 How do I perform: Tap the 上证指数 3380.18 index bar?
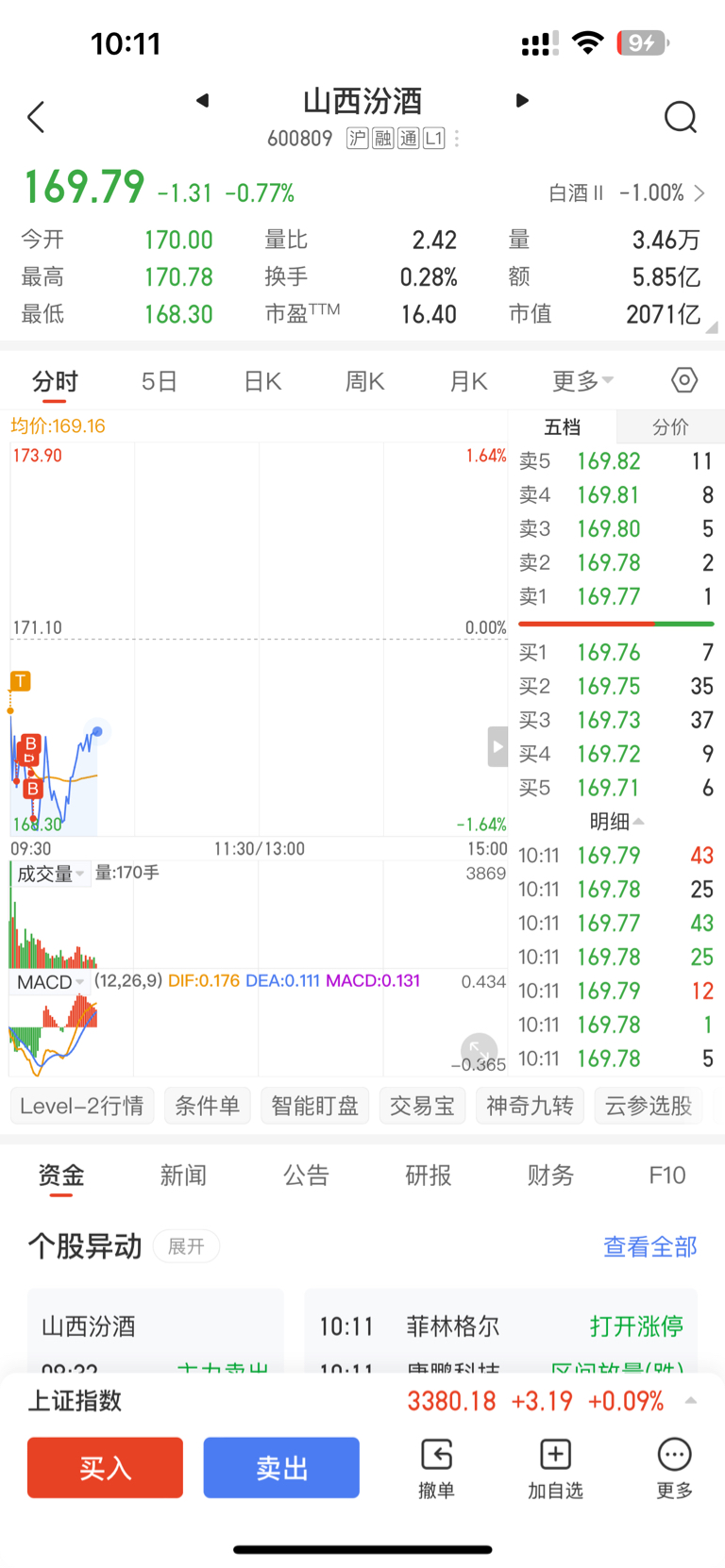[362, 1400]
